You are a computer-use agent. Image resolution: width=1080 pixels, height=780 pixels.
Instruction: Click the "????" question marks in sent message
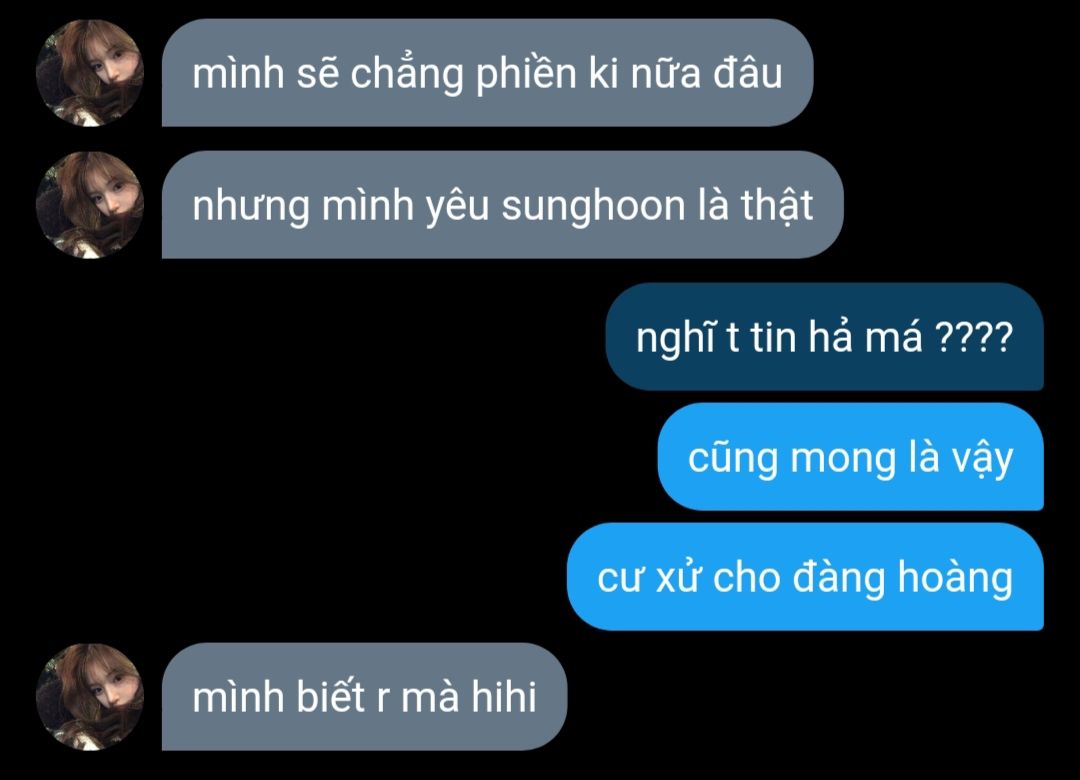click(x=973, y=337)
